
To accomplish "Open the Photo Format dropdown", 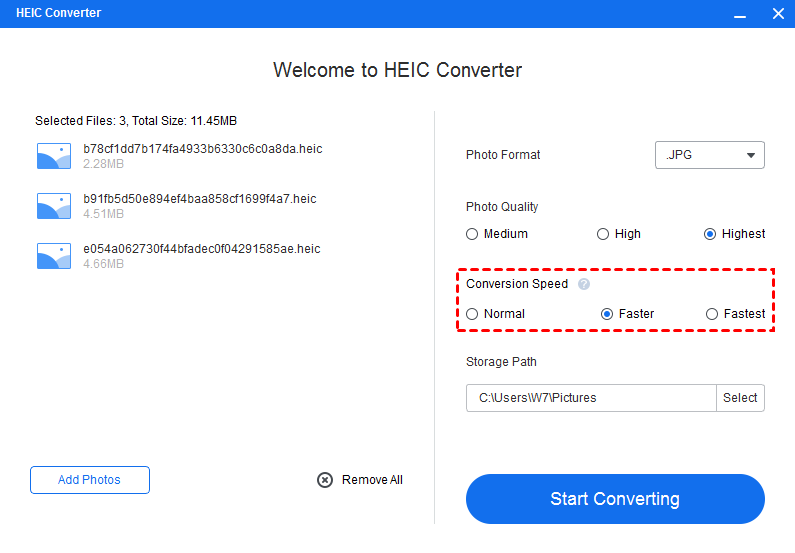I will point(710,155).
